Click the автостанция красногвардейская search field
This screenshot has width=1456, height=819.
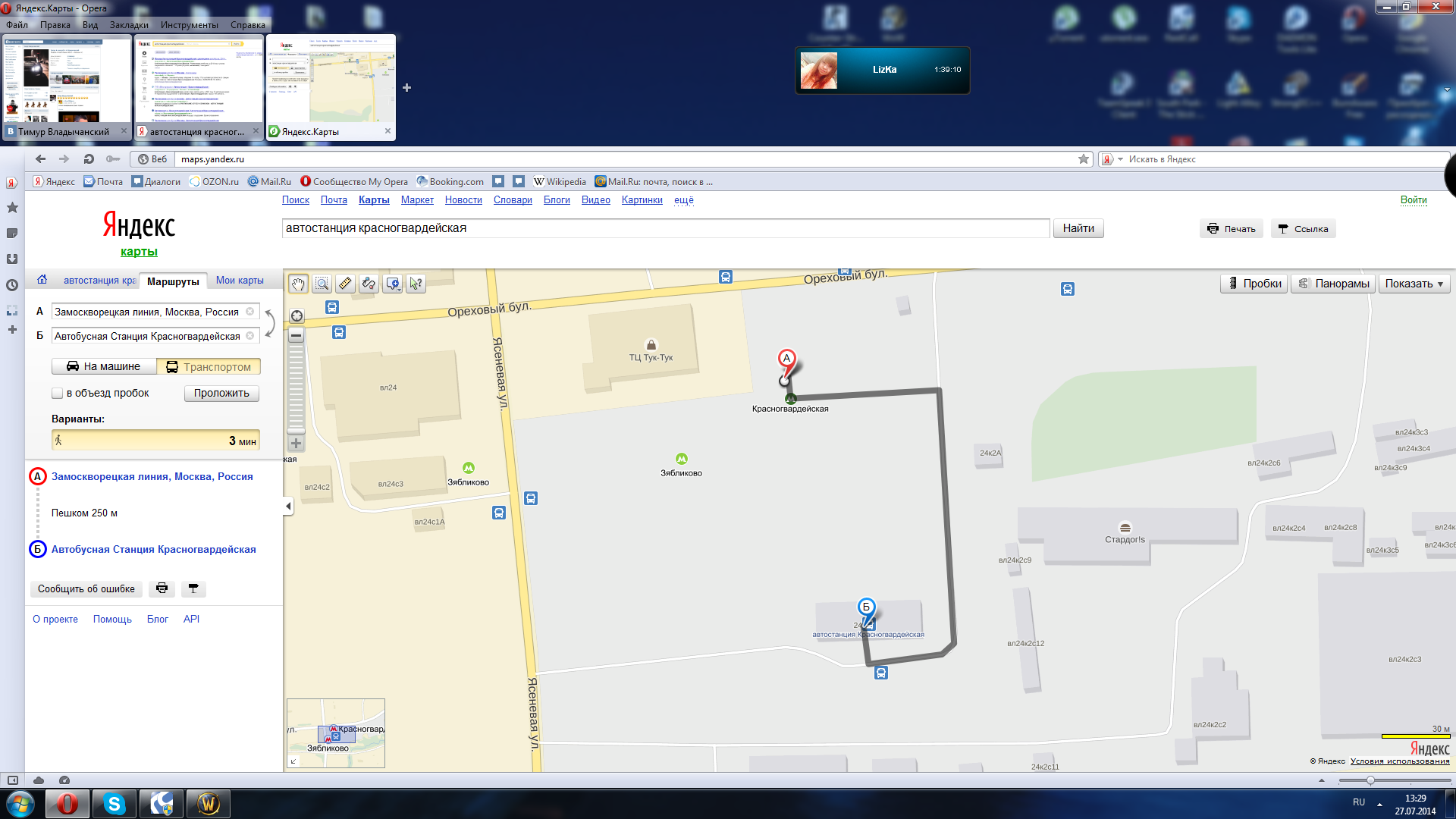[665, 228]
